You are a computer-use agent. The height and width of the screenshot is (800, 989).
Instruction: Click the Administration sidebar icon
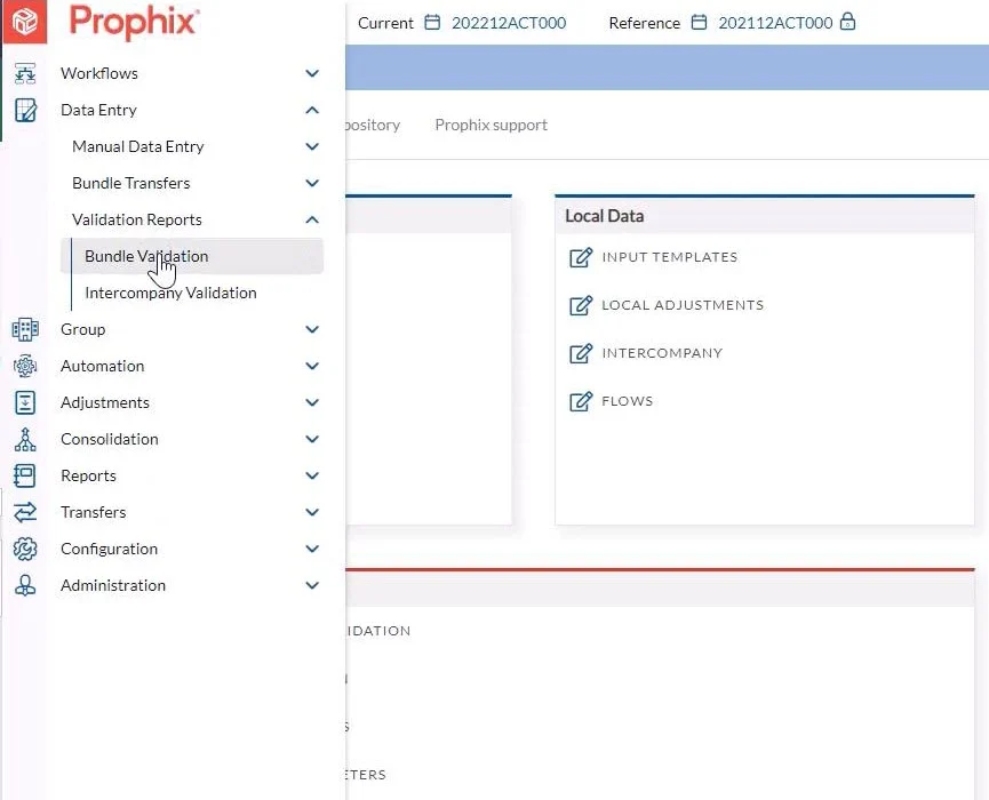[25, 585]
